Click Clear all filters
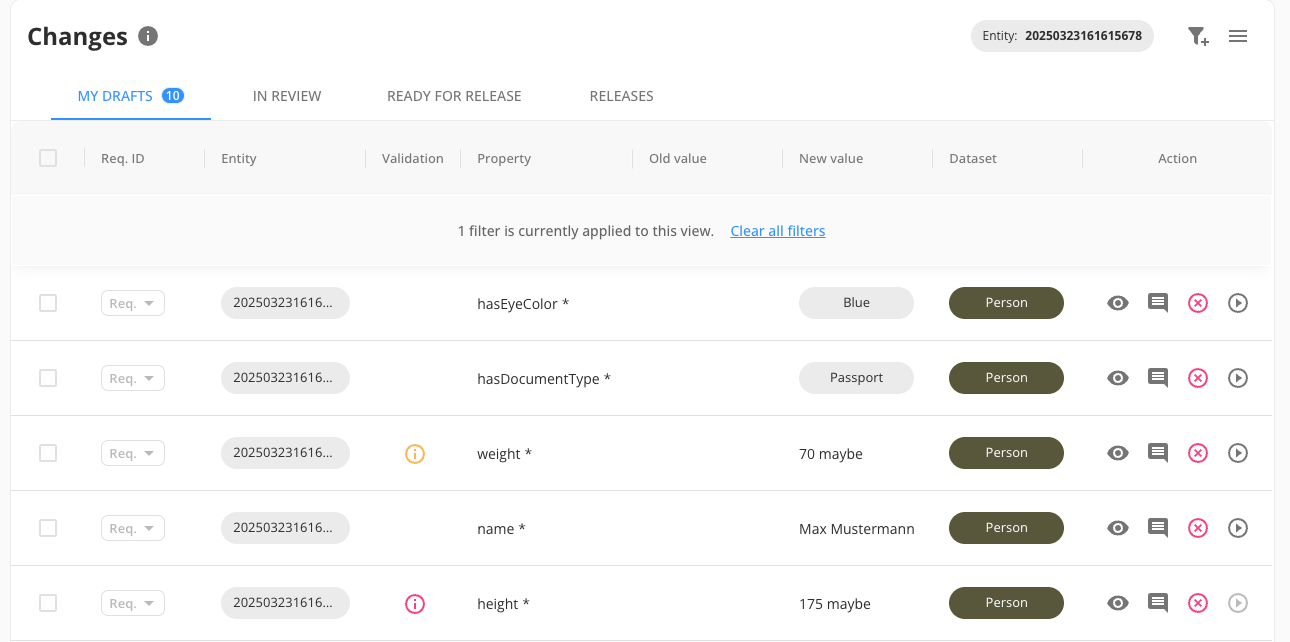Screen dimensions: 1290x642 coord(777,231)
